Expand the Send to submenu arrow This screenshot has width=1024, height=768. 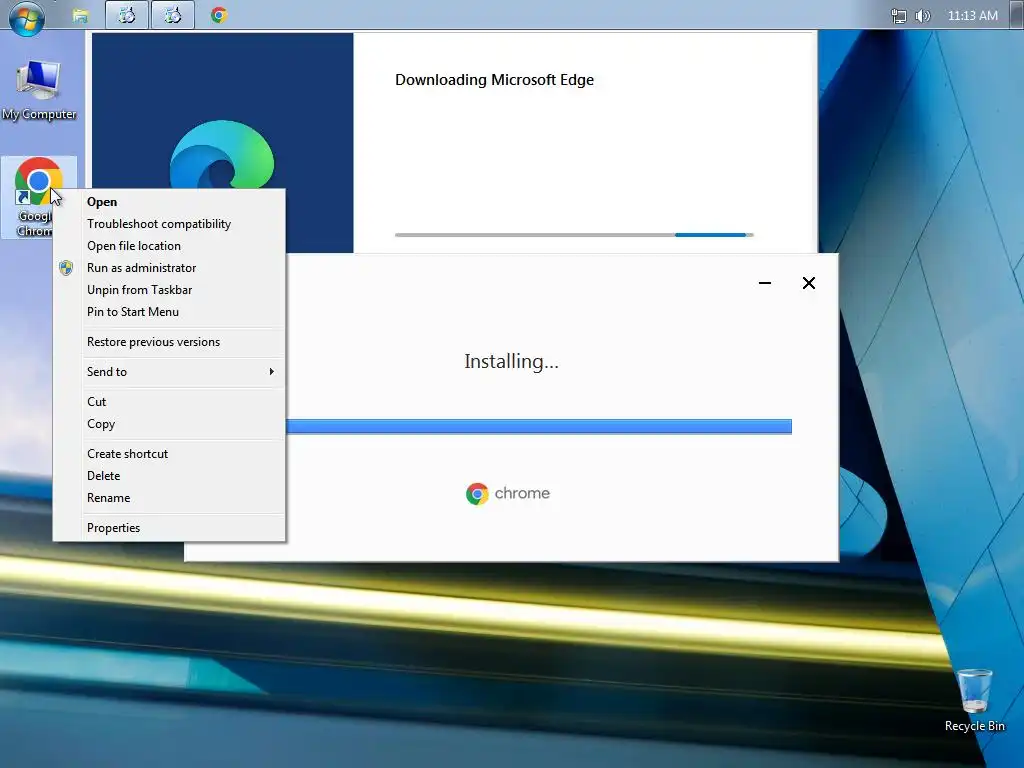272,372
